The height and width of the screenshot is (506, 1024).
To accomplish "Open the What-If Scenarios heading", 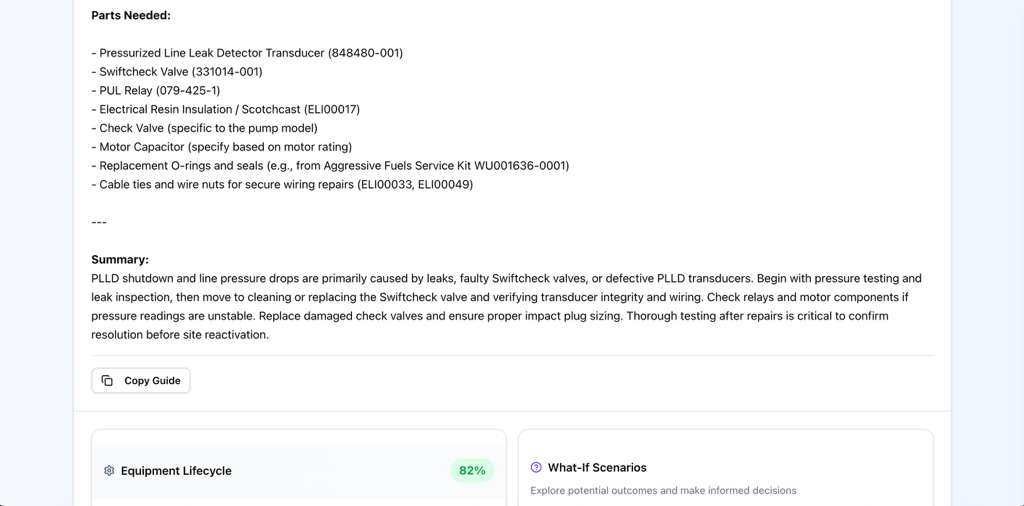I will coord(597,467).
